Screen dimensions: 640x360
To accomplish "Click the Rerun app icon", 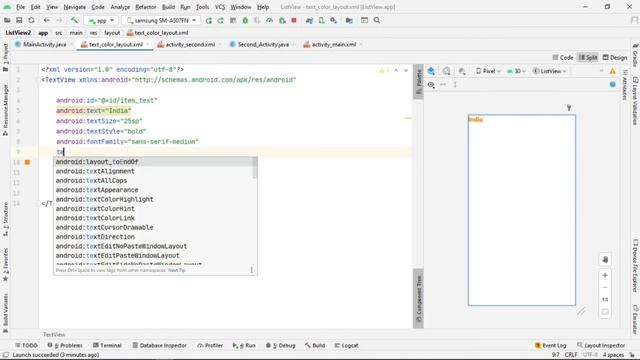I will click(209, 20).
